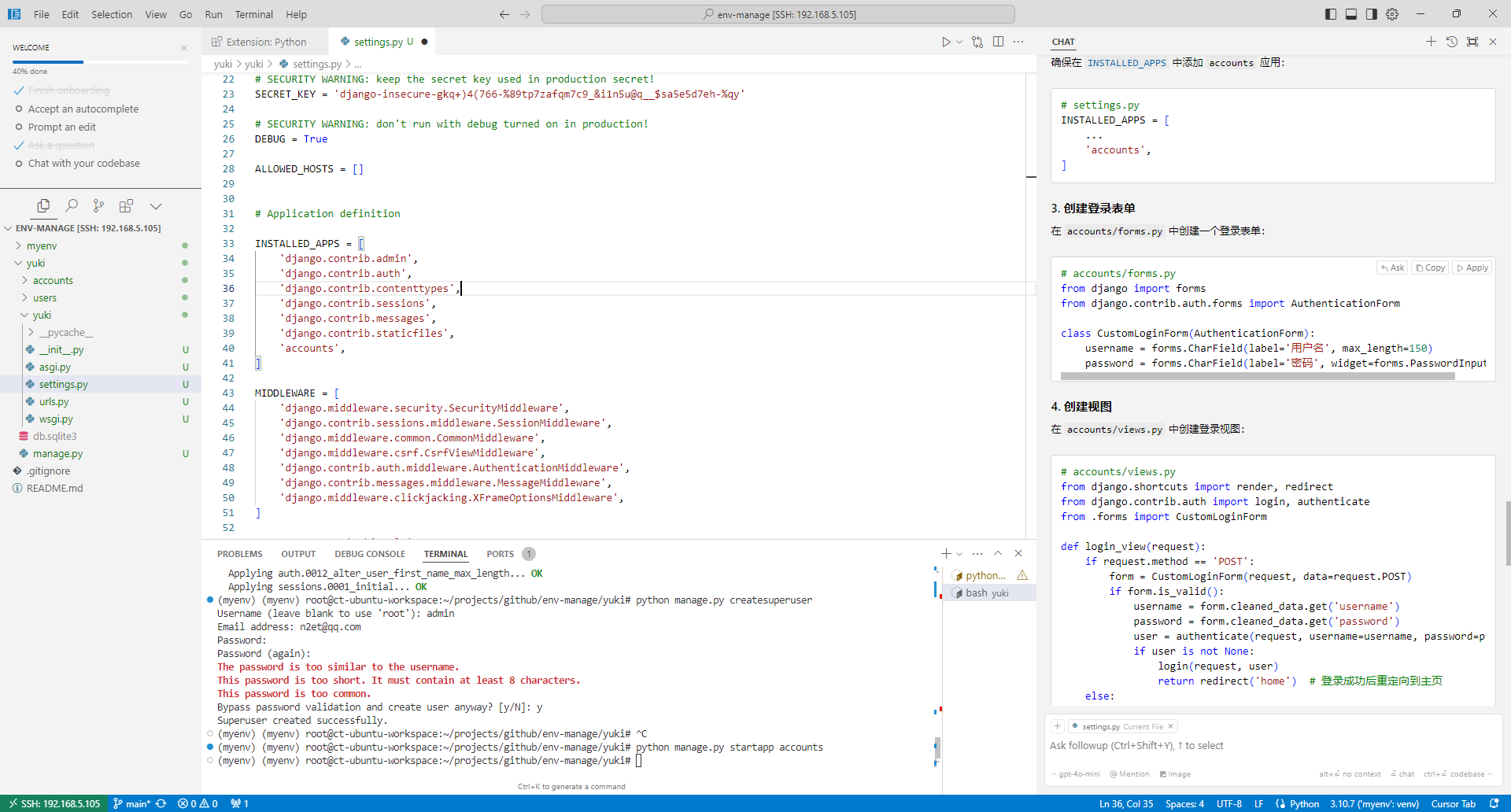Open terminal panel more actions

pos(977,554)
